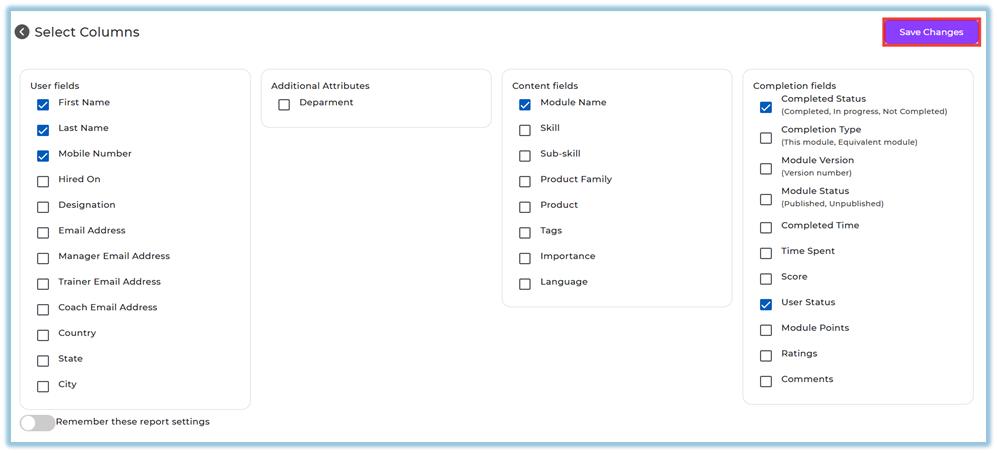Tick the Email Address checkbox

pyautogui.click(x=43, y=232)
